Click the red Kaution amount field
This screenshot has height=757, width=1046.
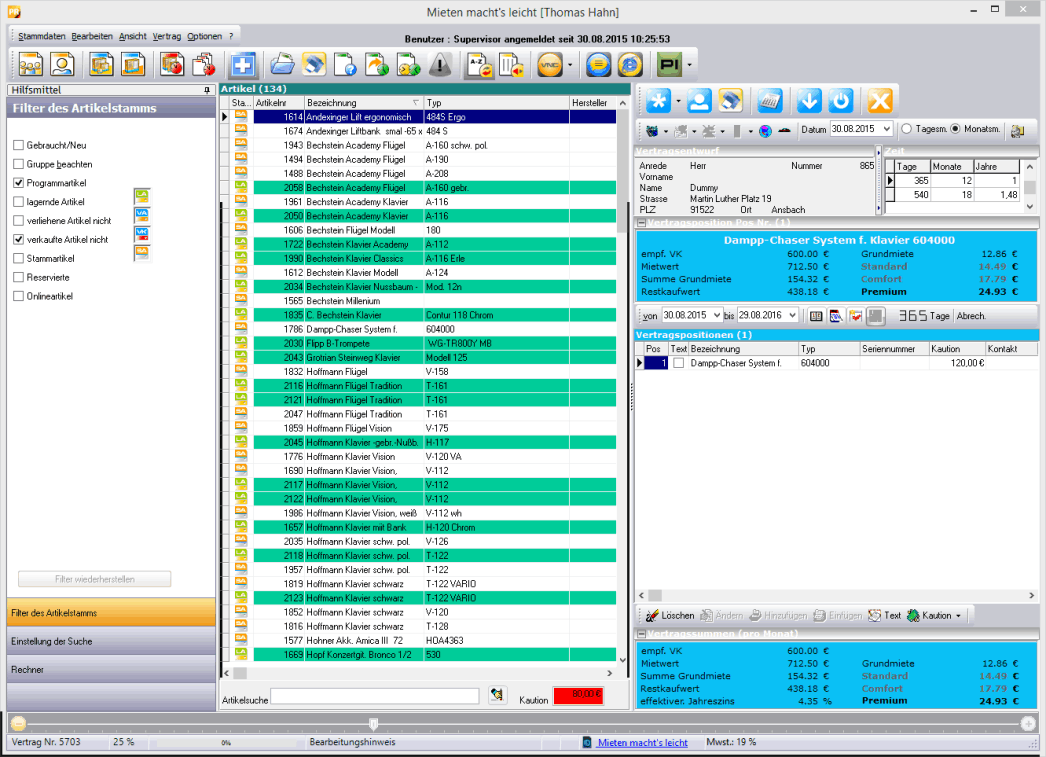(578, 695)
